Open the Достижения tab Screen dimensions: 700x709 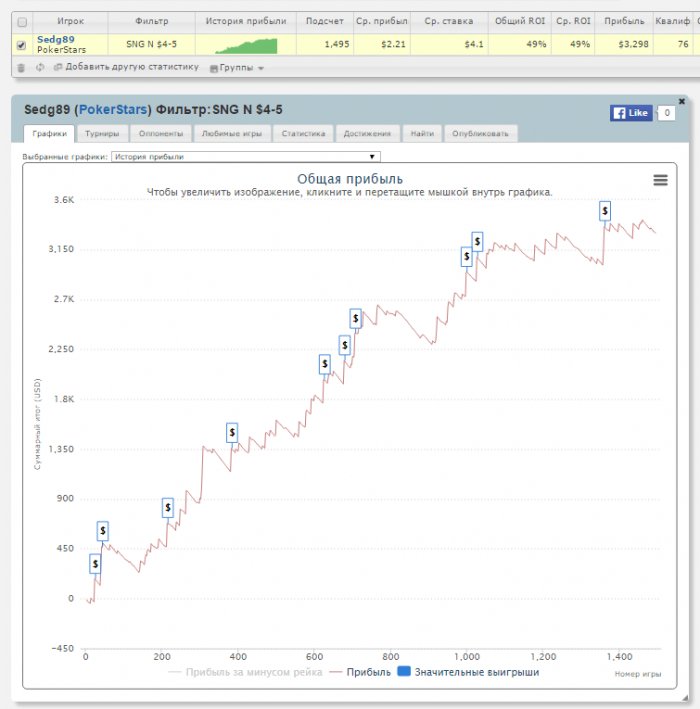coord(367,133)
